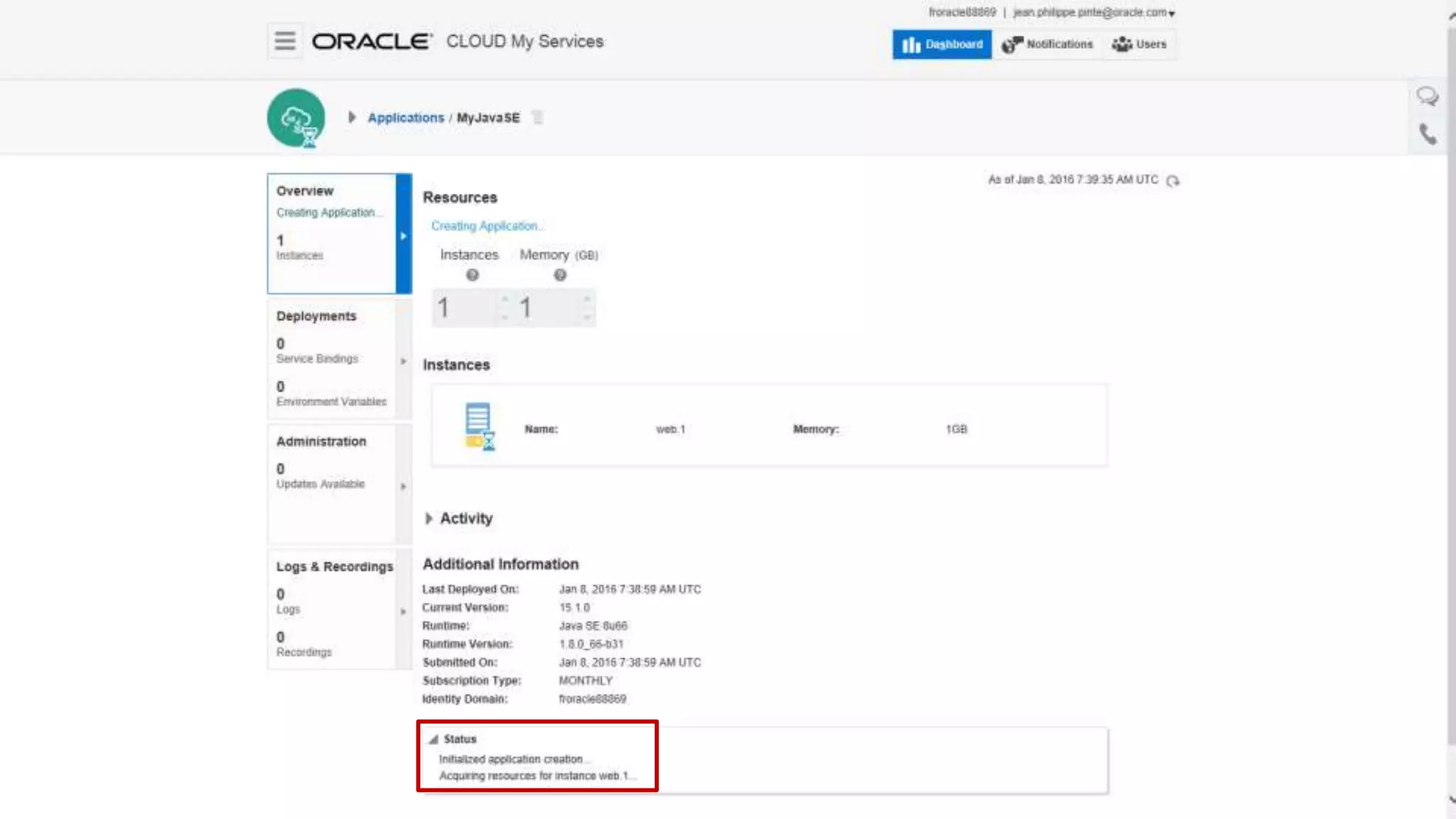
Task: Click 'MONTHLY' subscription type value
Action: (x=585, y=681)
